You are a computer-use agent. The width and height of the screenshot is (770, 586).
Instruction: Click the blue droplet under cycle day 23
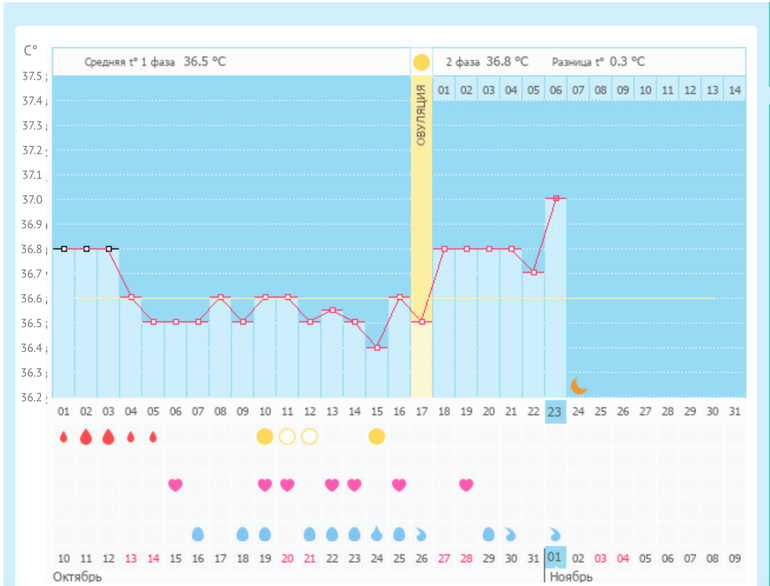pyautogui.click(x=555, y=534)
